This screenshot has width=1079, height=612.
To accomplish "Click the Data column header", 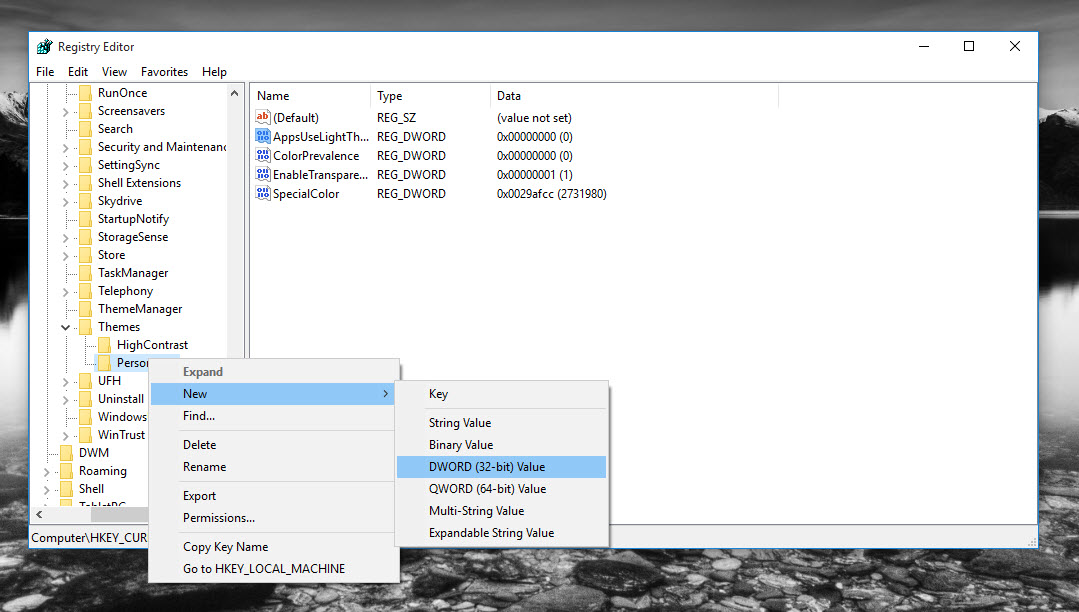I will (x=509, y=96).
